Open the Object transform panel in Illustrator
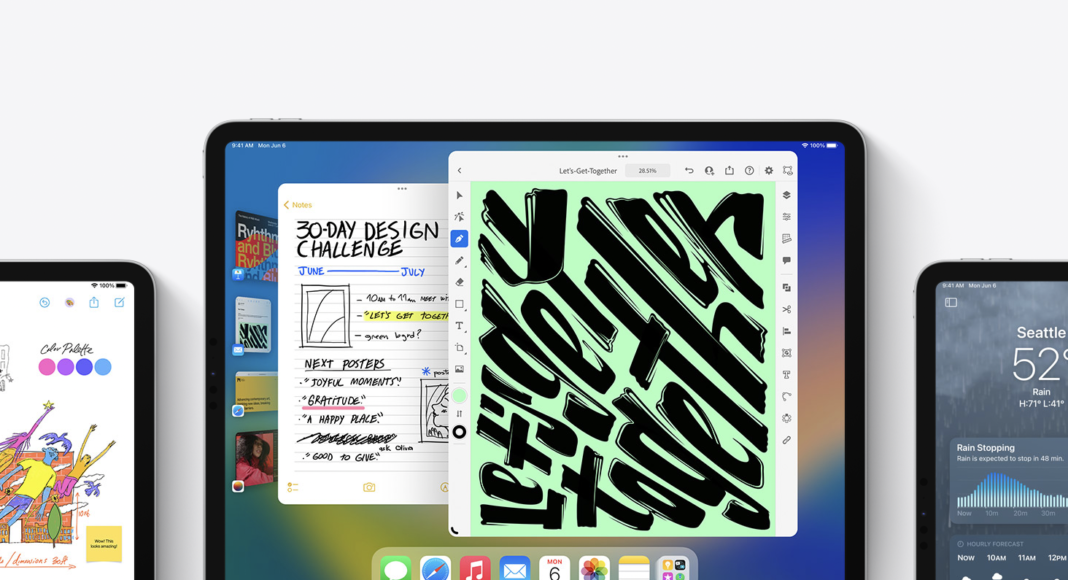This screenshot has width=1068, height=580. pos(787,353)
